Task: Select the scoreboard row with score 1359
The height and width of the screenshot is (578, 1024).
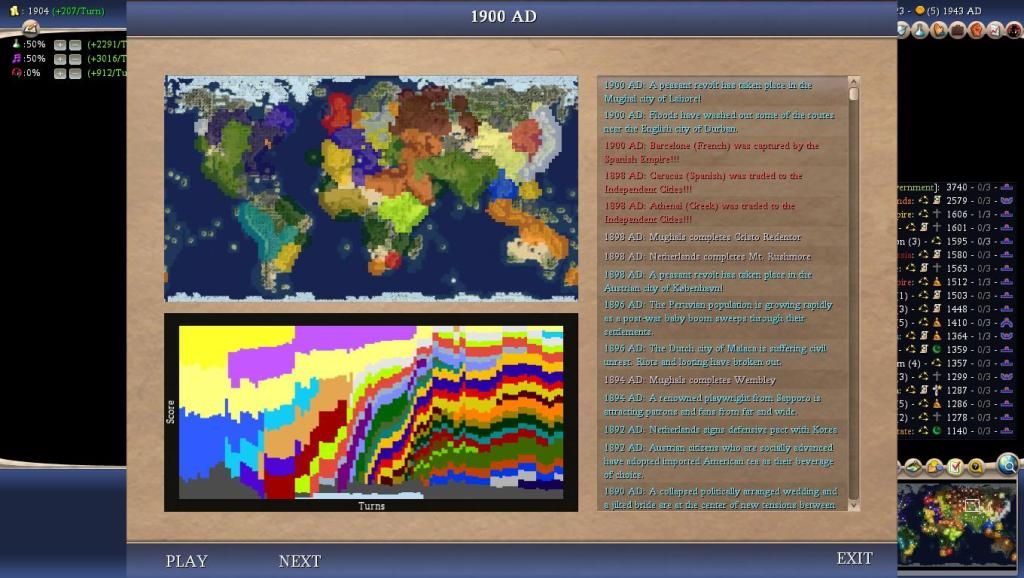Action: point(956,349)
